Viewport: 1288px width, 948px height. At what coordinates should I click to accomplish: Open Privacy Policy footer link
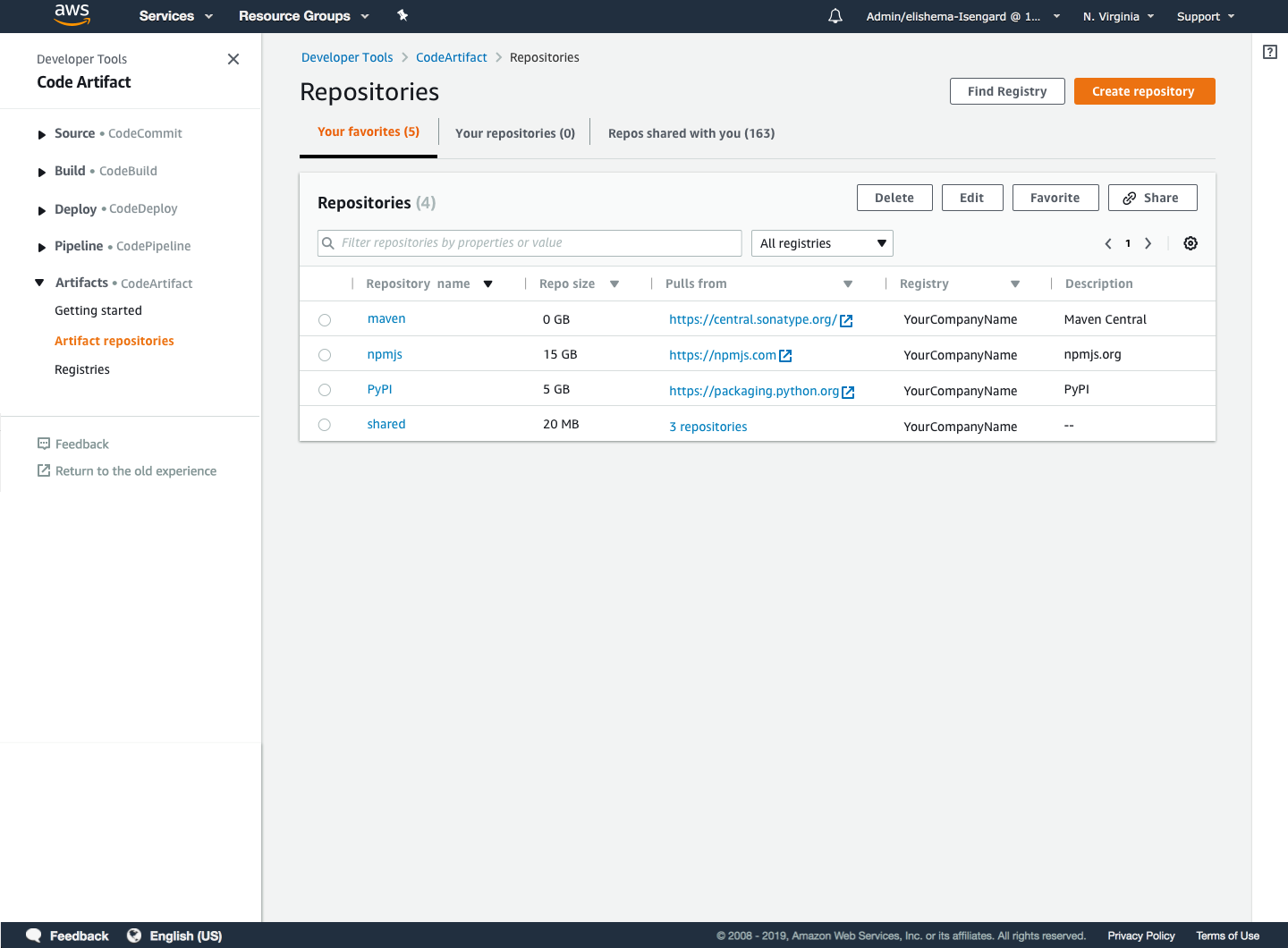tap(1141, 935)
